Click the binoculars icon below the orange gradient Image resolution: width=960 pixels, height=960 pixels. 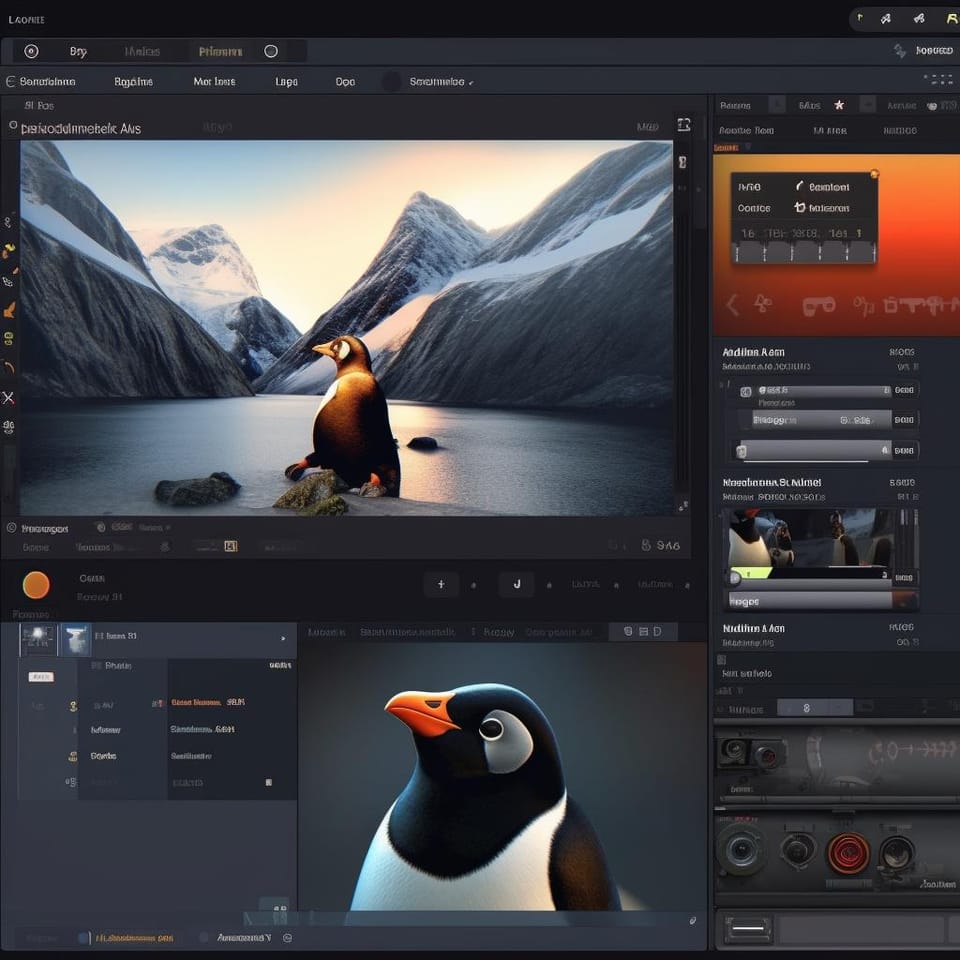[x=820, y=303]
